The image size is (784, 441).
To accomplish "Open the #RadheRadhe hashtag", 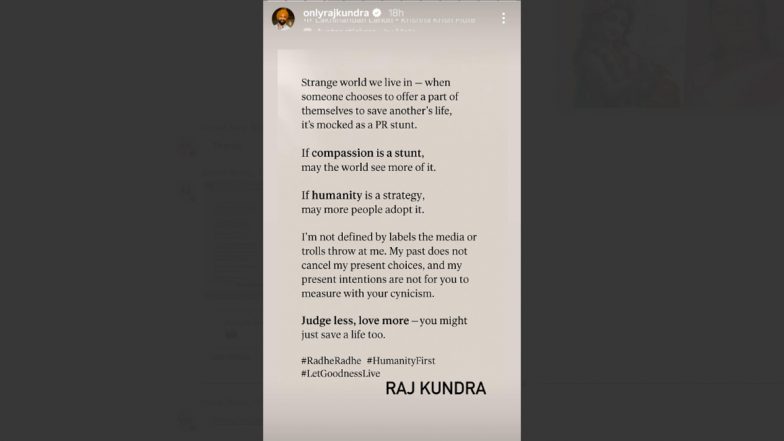I will 331,360.
